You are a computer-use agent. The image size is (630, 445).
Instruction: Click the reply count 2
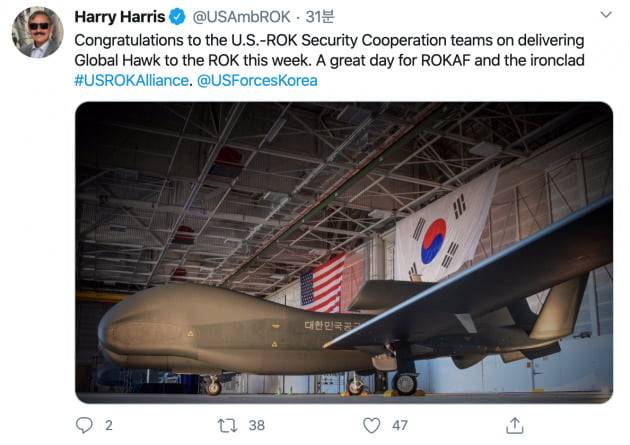[x=108, y=425]
